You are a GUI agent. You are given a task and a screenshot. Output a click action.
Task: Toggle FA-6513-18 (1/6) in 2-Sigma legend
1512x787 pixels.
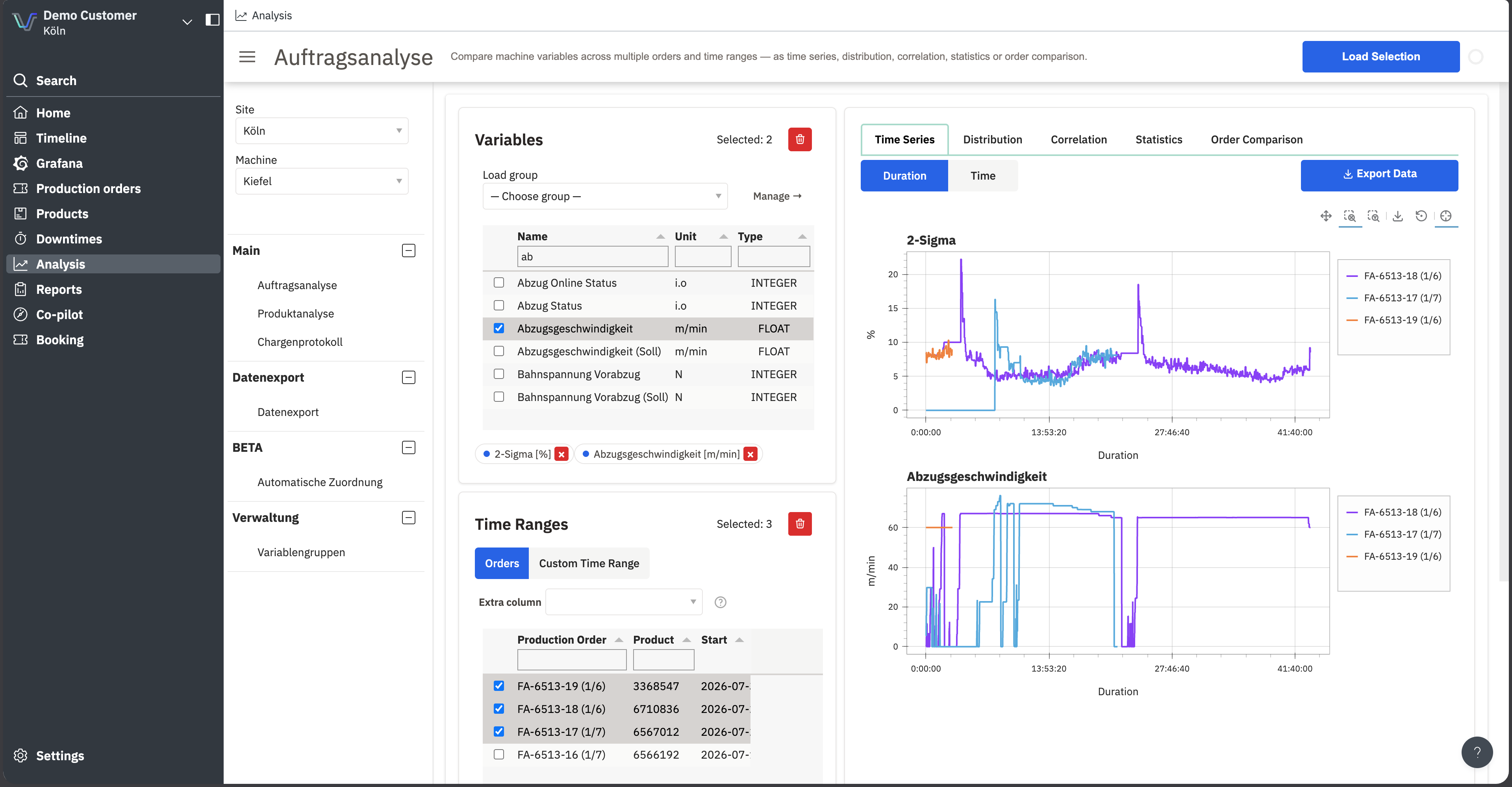point(1393,276)
